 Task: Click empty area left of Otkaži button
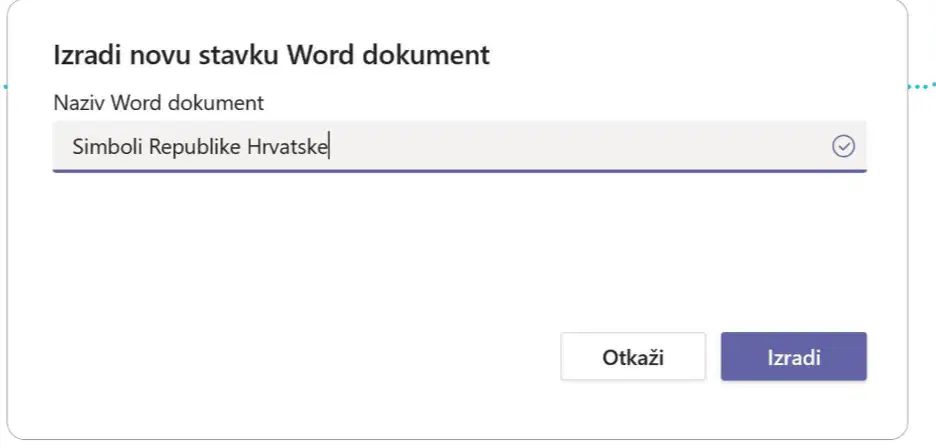point(304,356)
